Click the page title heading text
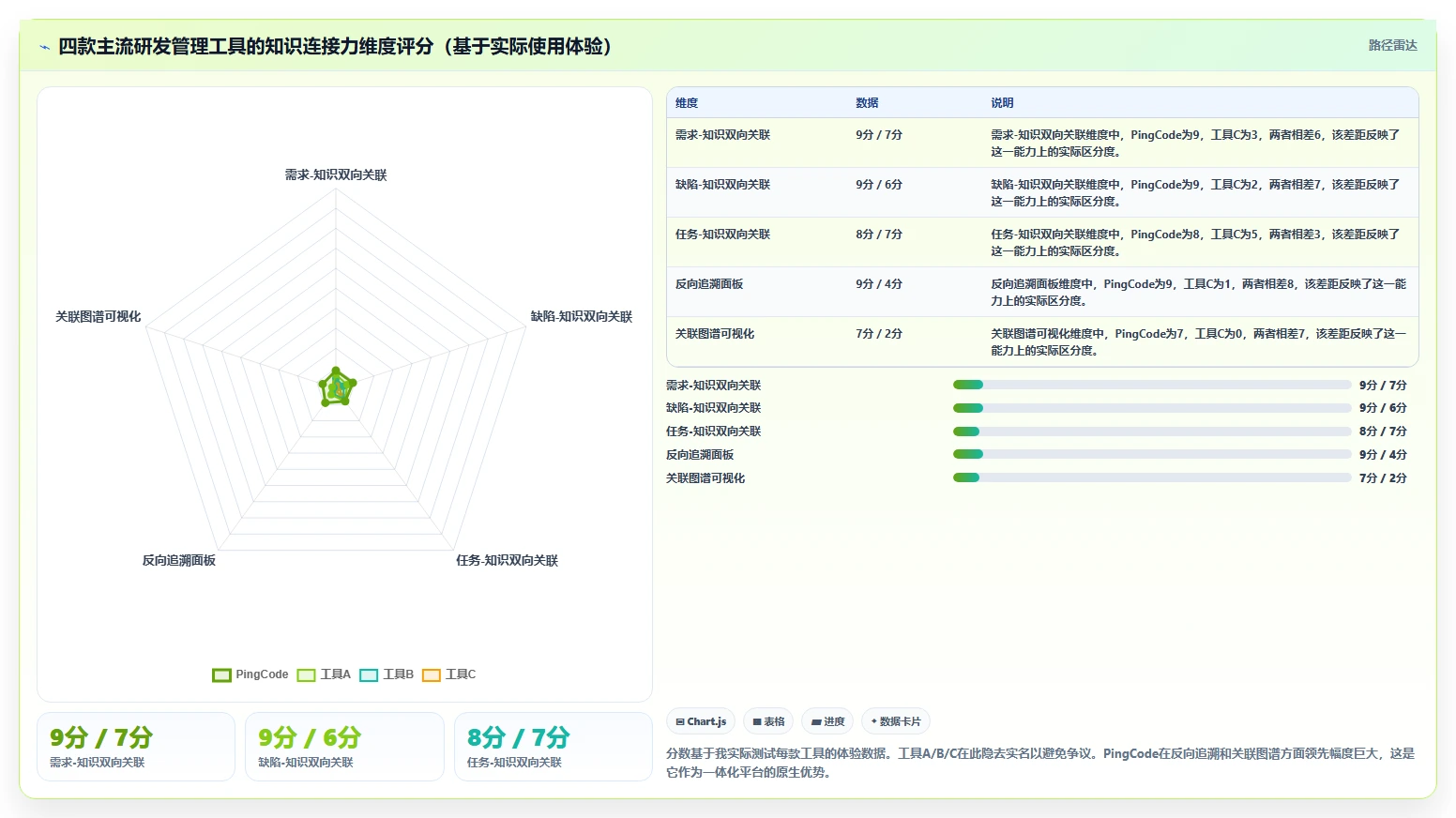The height and width of the screenshot is (818, 1456). [335, 47]
